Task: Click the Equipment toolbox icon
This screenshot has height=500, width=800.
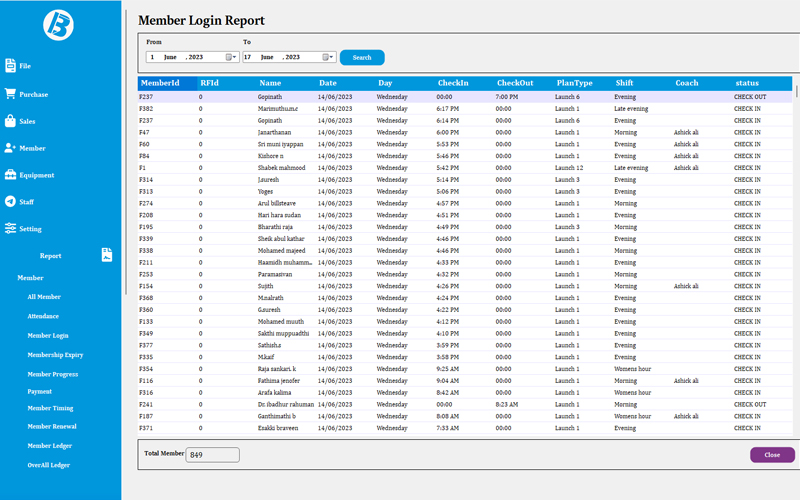Action: tap(10, 174)
